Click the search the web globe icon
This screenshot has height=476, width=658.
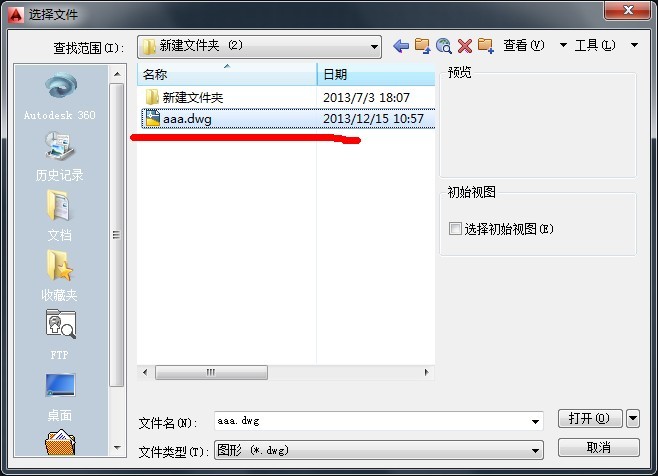(444, 45)
